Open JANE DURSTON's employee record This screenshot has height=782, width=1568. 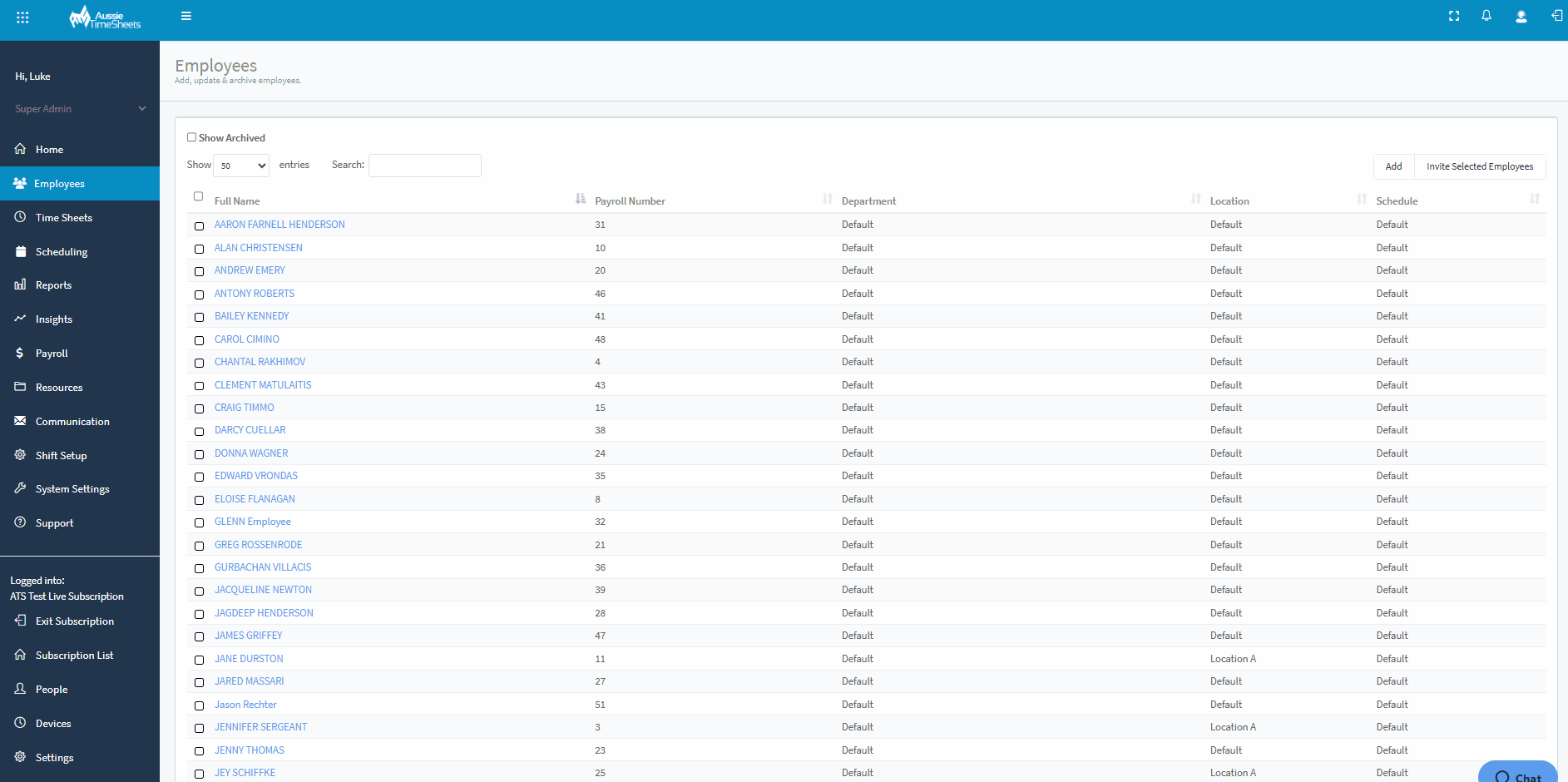click(248, 658)
